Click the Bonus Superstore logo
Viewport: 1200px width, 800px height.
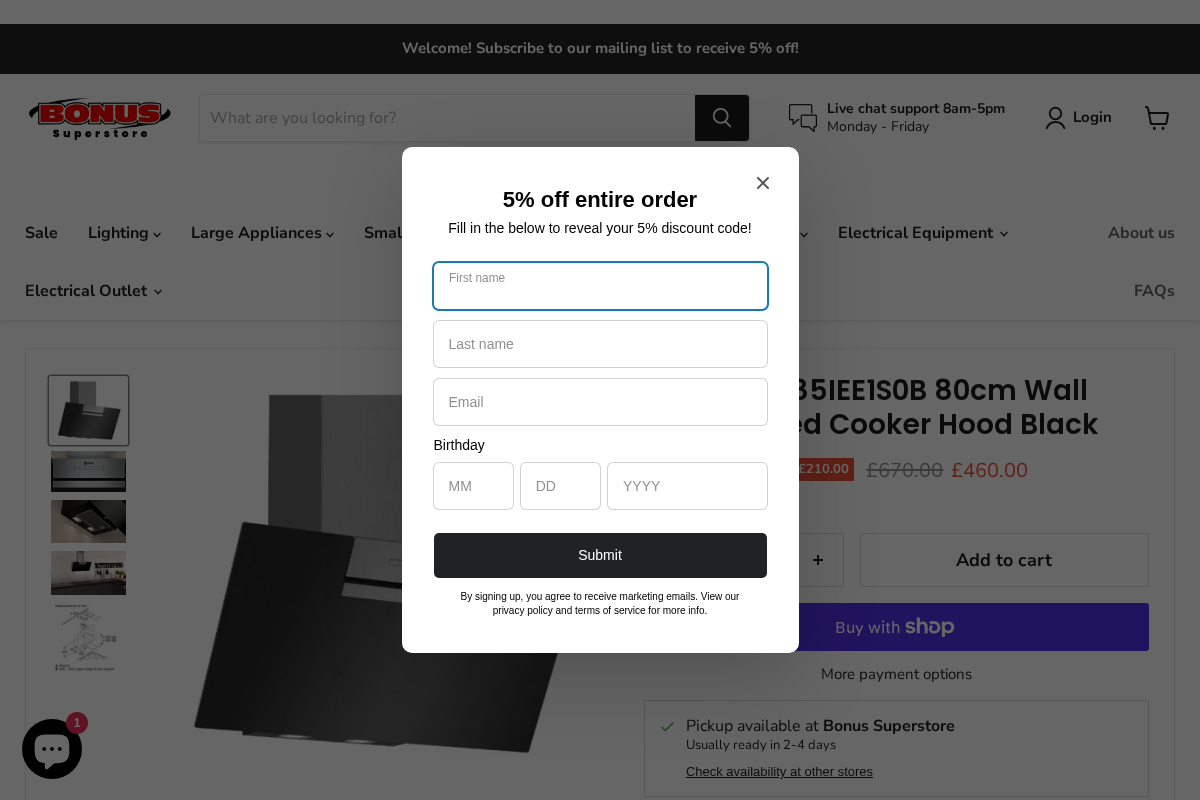(x=99, y=116)
